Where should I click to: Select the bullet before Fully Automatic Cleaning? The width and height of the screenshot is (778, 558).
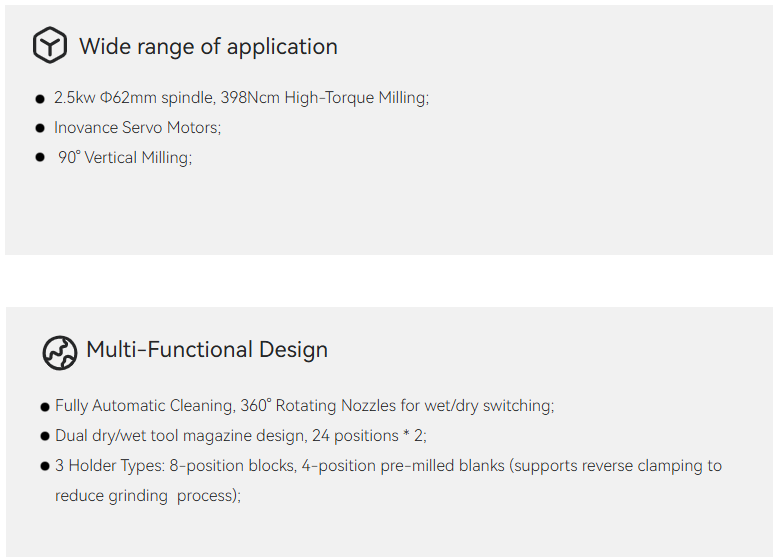point(46,407)
